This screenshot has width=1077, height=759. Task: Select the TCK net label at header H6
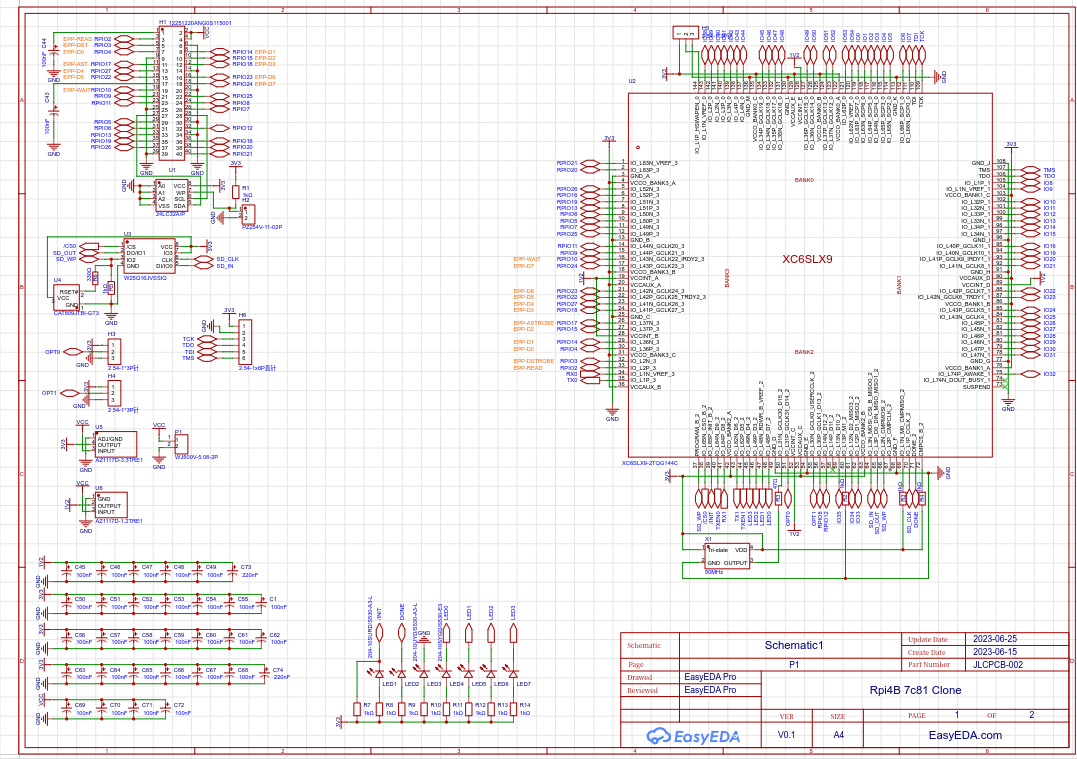(188, 339)
